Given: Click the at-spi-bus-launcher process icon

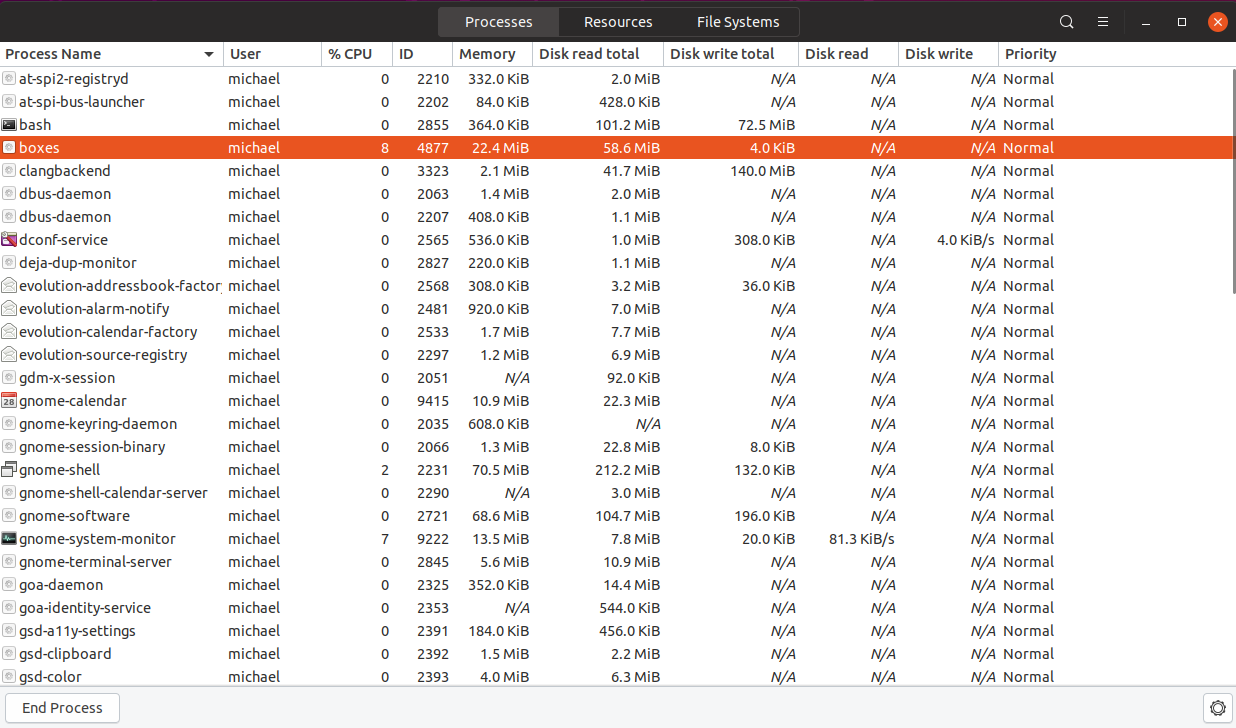Looking at the screenshot, I should (9, 102).
